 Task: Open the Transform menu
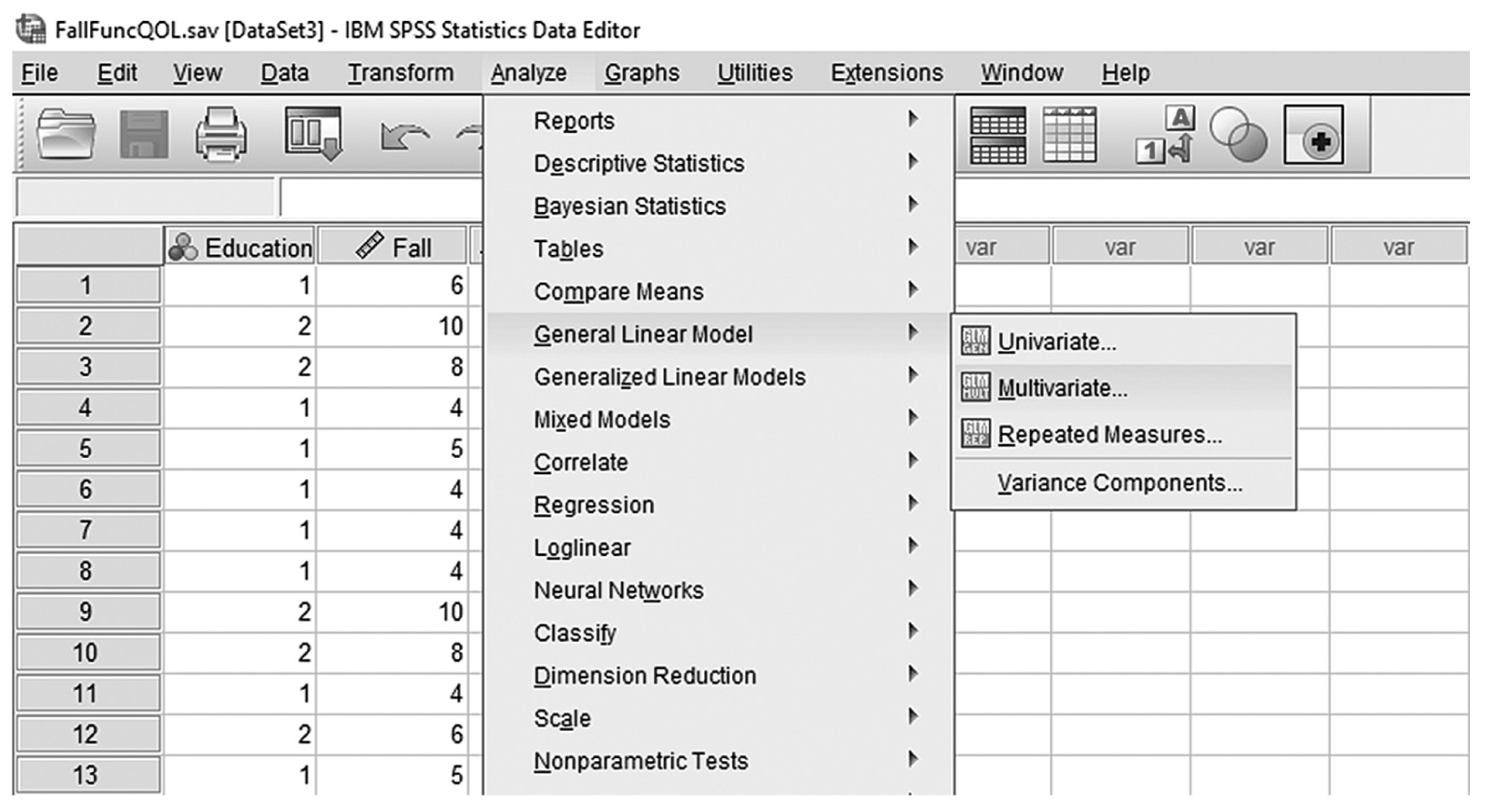click(x=401, y=73)
